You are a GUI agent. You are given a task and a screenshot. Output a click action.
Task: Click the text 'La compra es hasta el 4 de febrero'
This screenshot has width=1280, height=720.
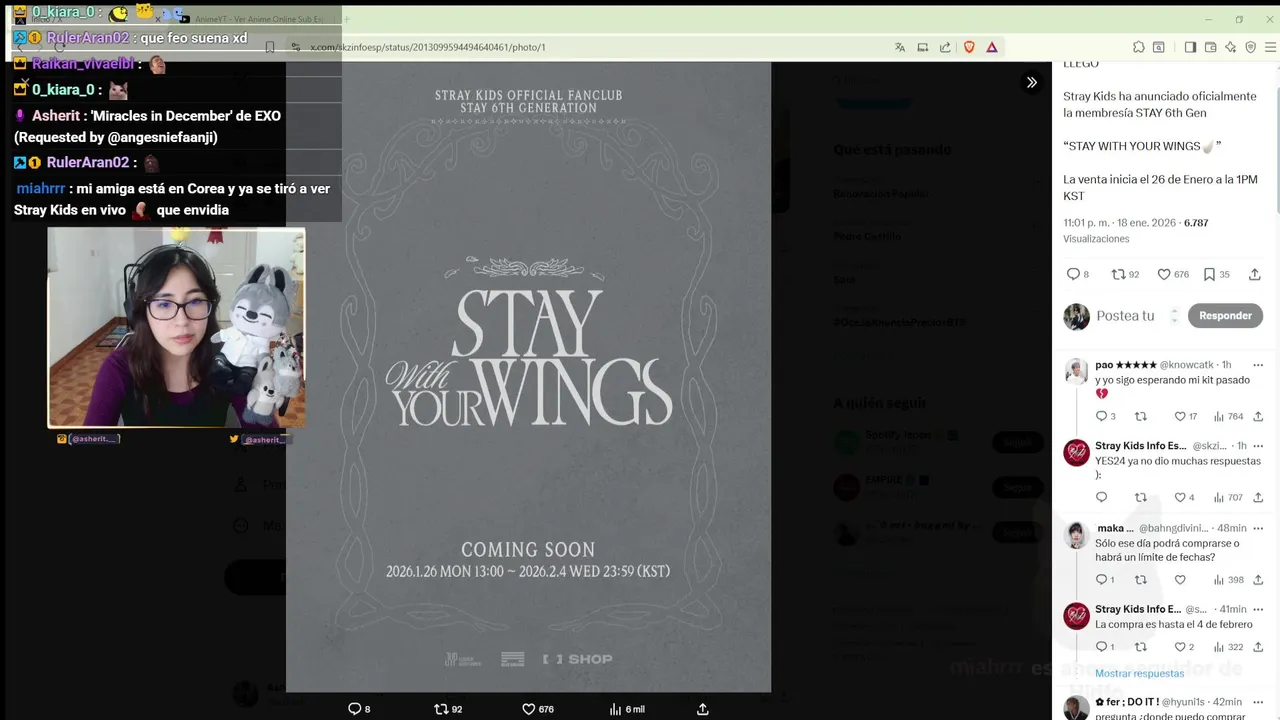click(x=1174, y=625)
